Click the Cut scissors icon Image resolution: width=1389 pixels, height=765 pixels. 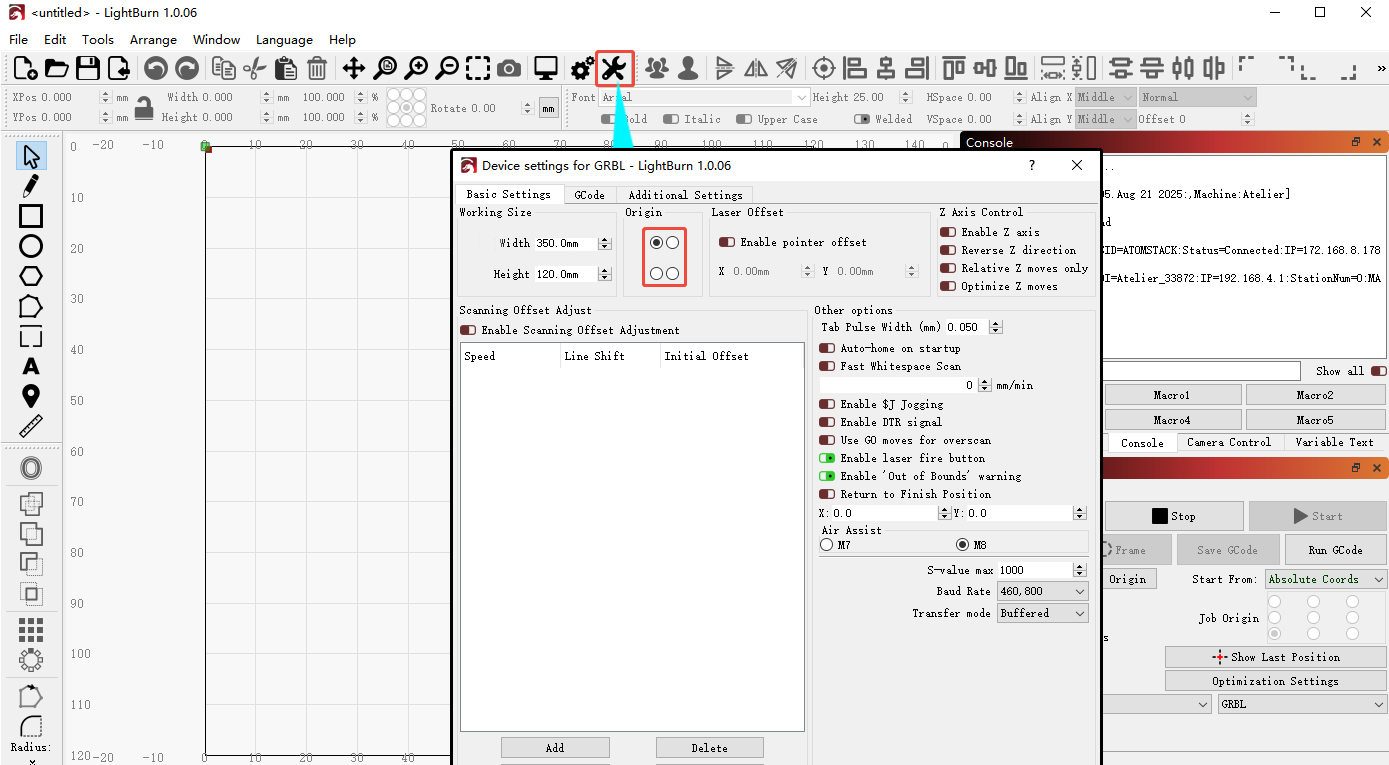[255, 68]
